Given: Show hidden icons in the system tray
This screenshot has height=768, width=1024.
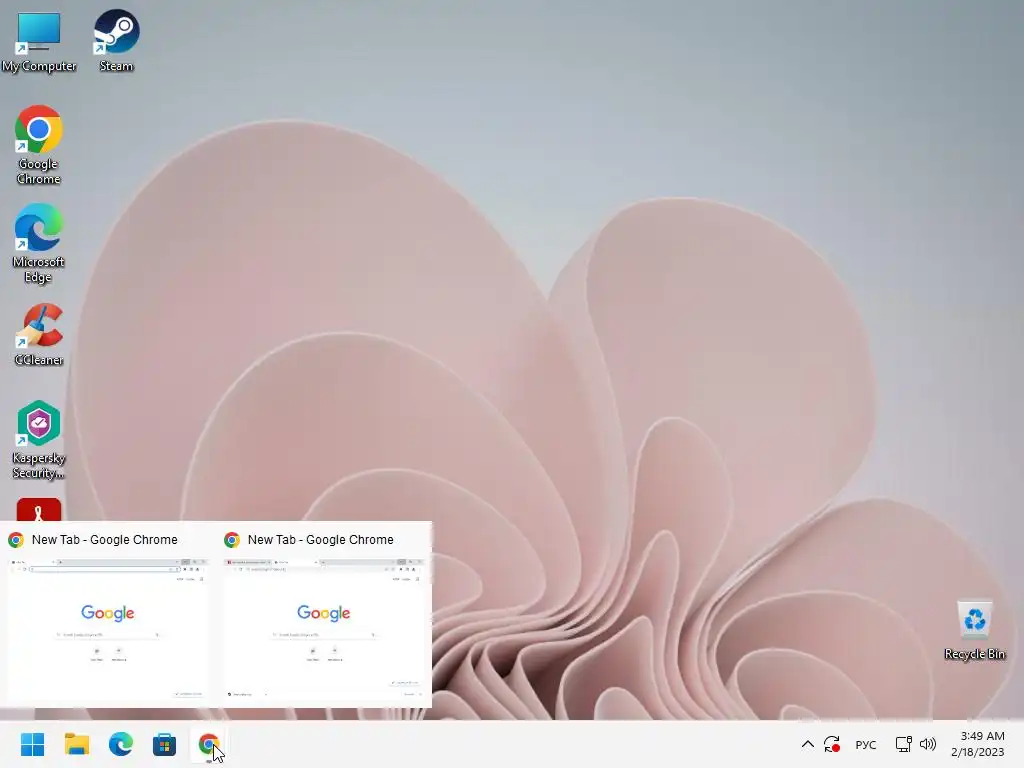Looking at the screenshot, I should [x=807, y=744].
